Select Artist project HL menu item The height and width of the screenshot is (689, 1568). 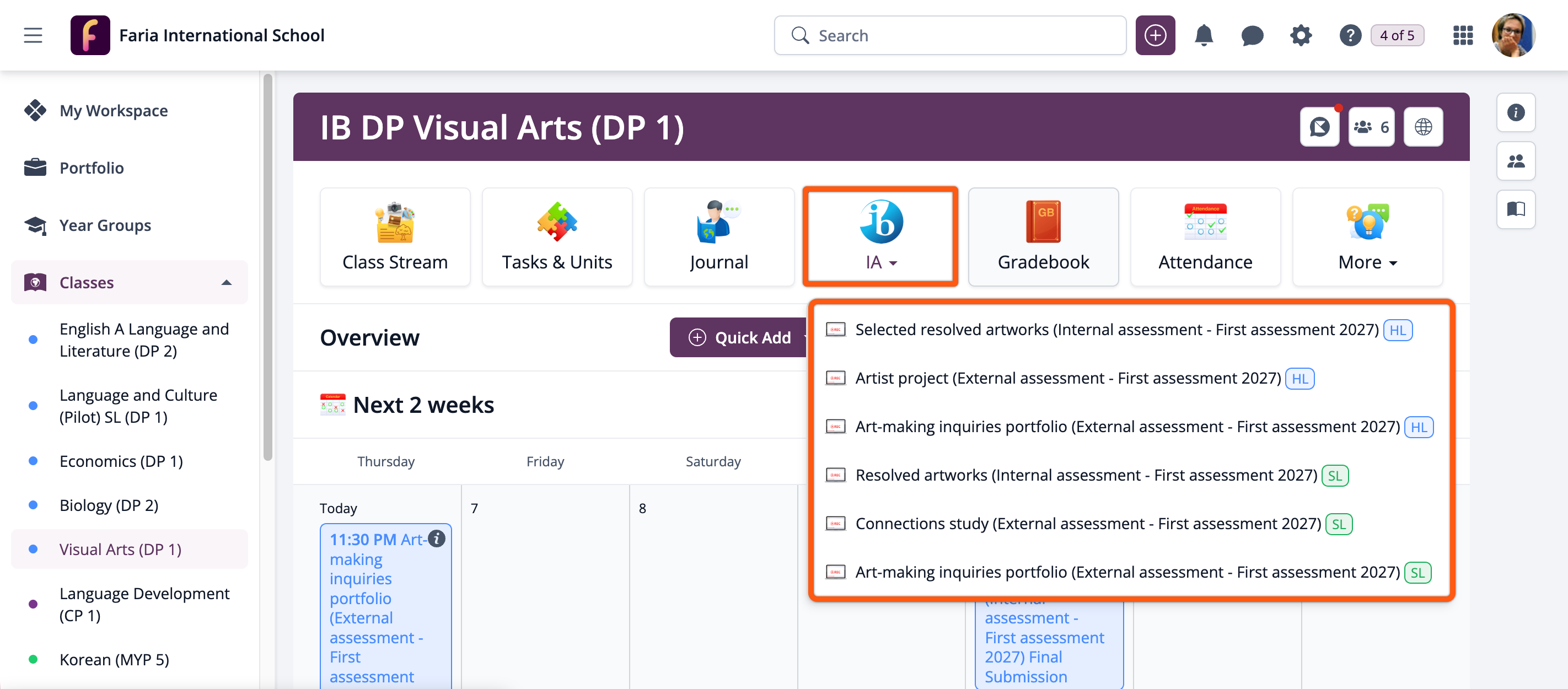[x=1067, y=378]
